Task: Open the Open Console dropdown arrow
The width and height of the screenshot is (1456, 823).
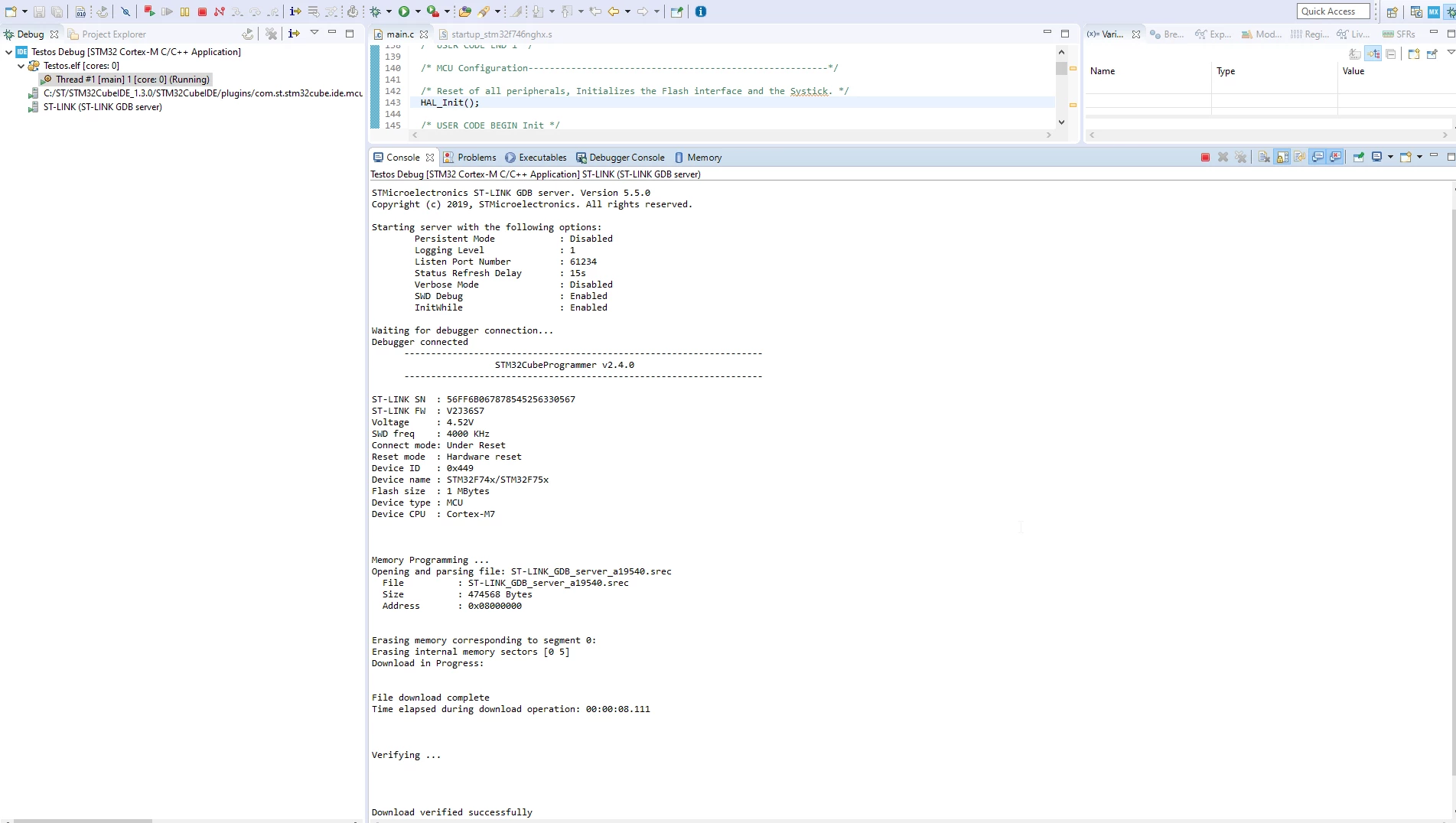Action: [1419, 158]
